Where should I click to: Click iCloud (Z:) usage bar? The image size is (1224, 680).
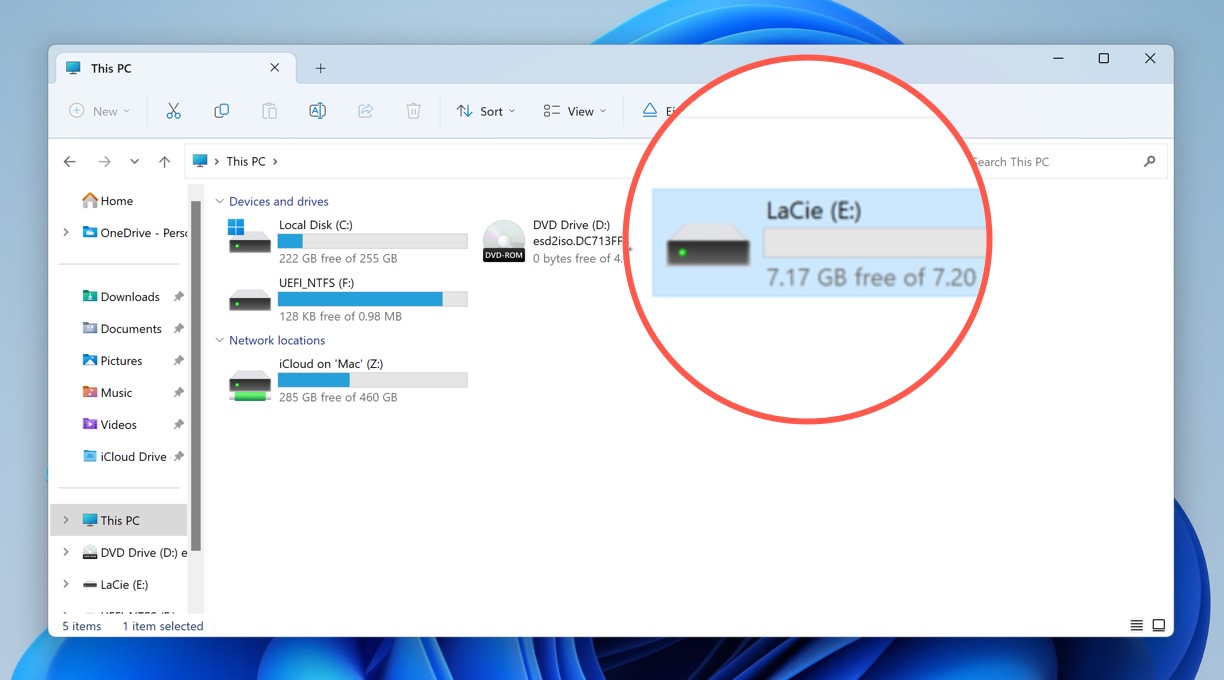pyautogui.click(x=373, y=380)
